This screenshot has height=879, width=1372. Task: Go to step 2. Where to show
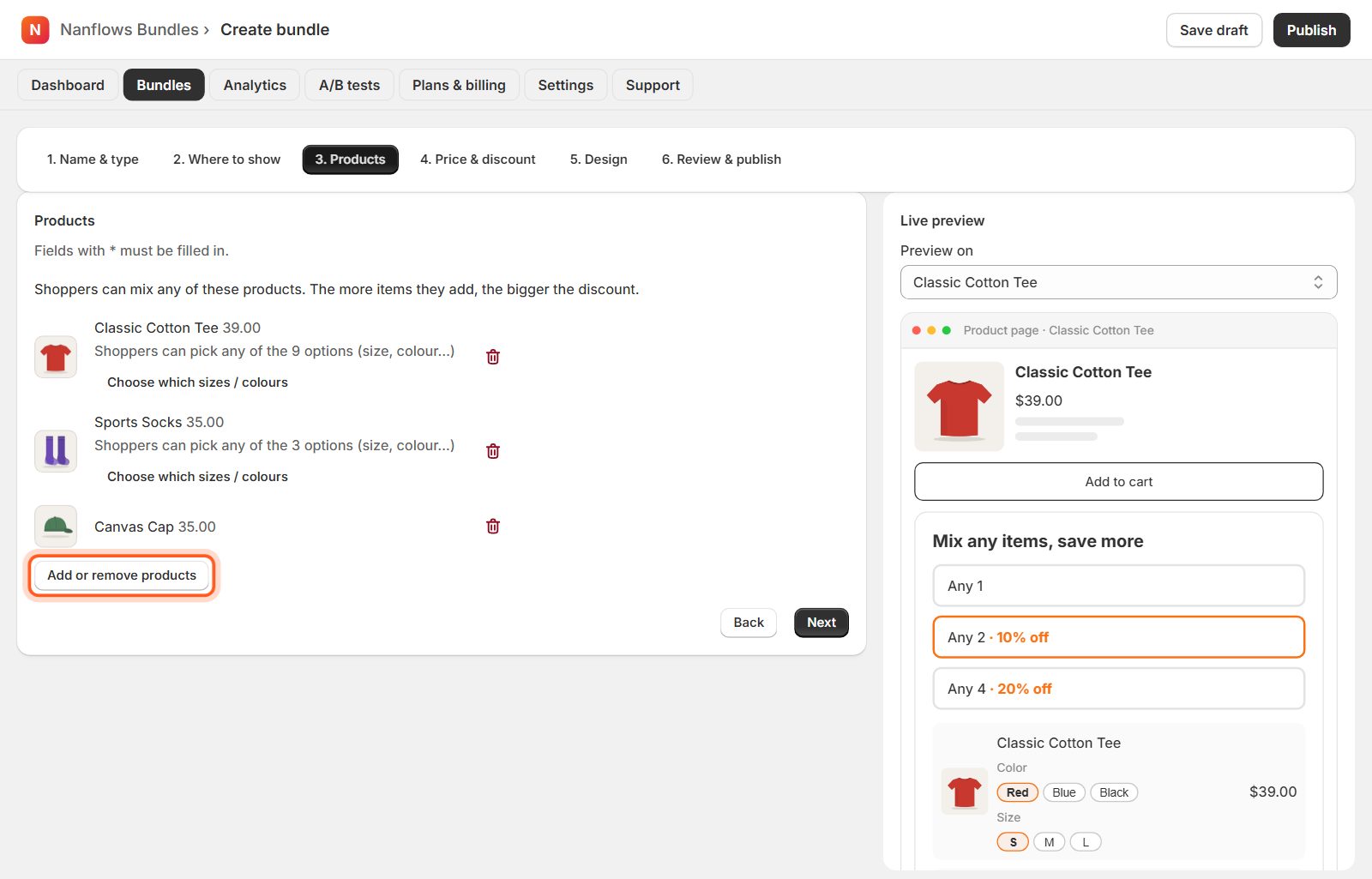click(226, 160)
